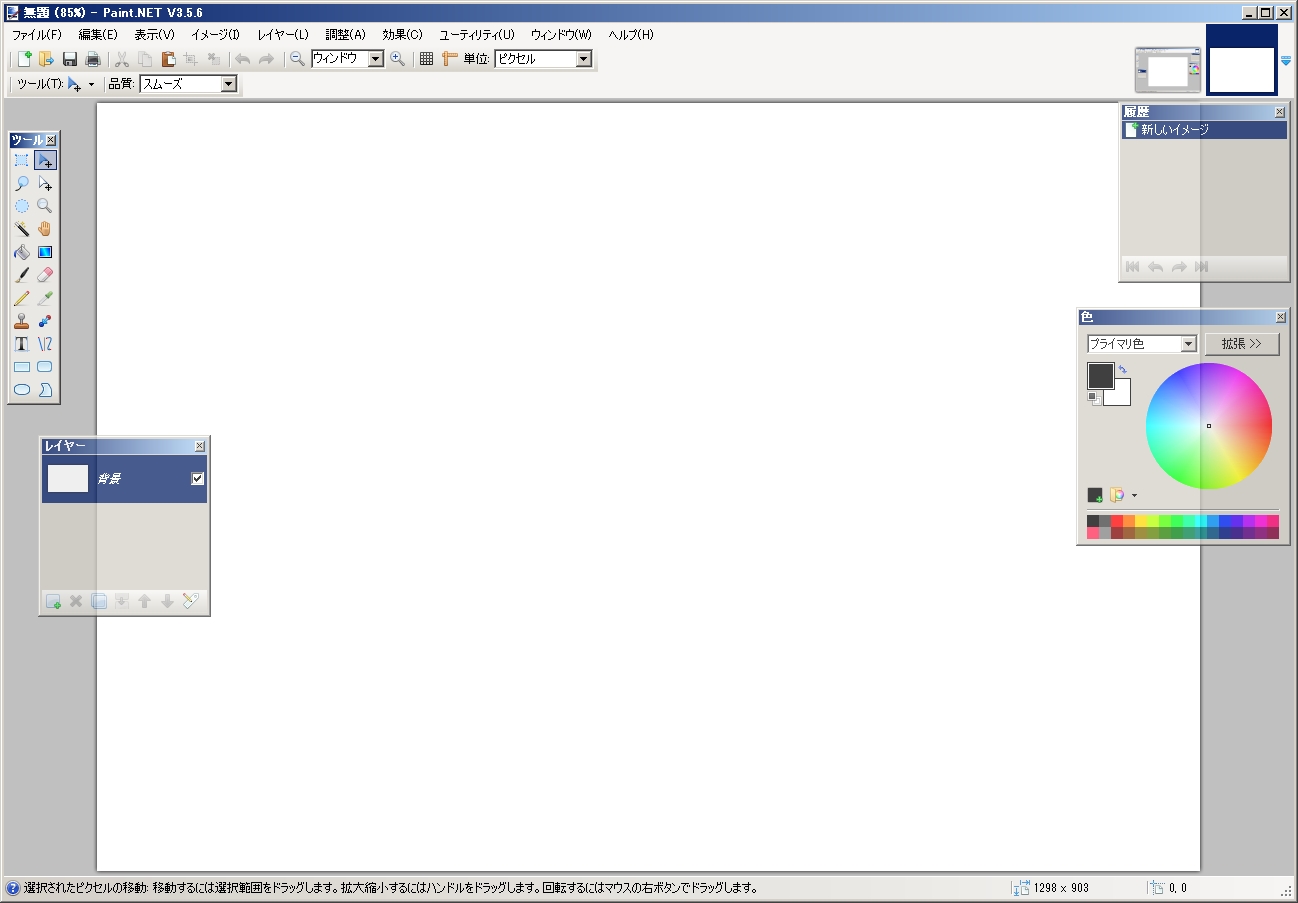This screenshot has height=903, width=1298.
Task: Toggle the rulers display
Action: (449, 59)
